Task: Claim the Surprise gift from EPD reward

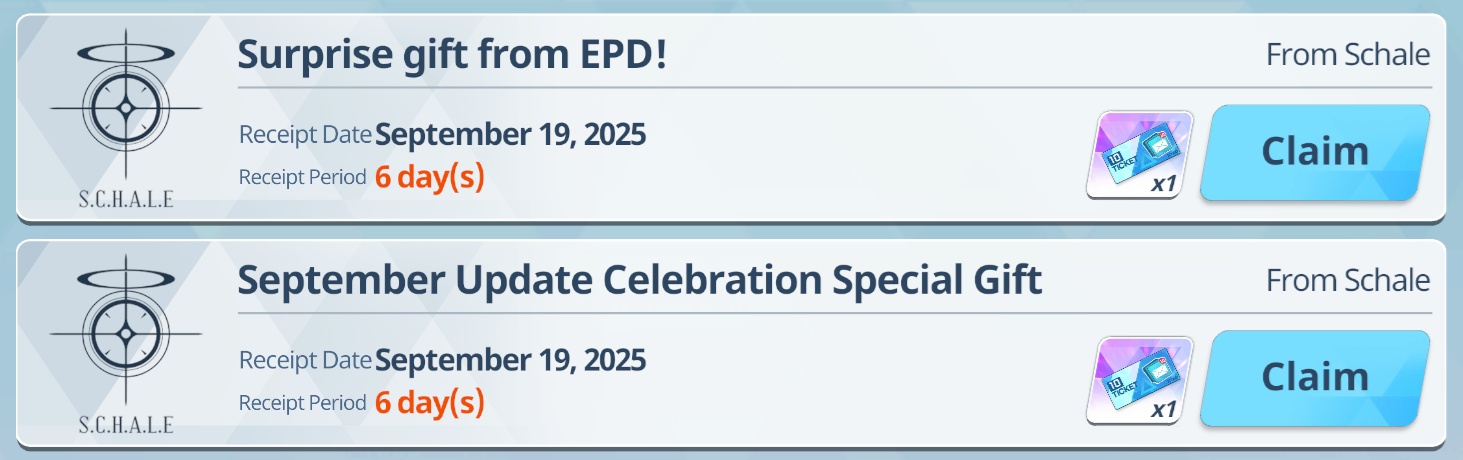Action: [1315, 152]
